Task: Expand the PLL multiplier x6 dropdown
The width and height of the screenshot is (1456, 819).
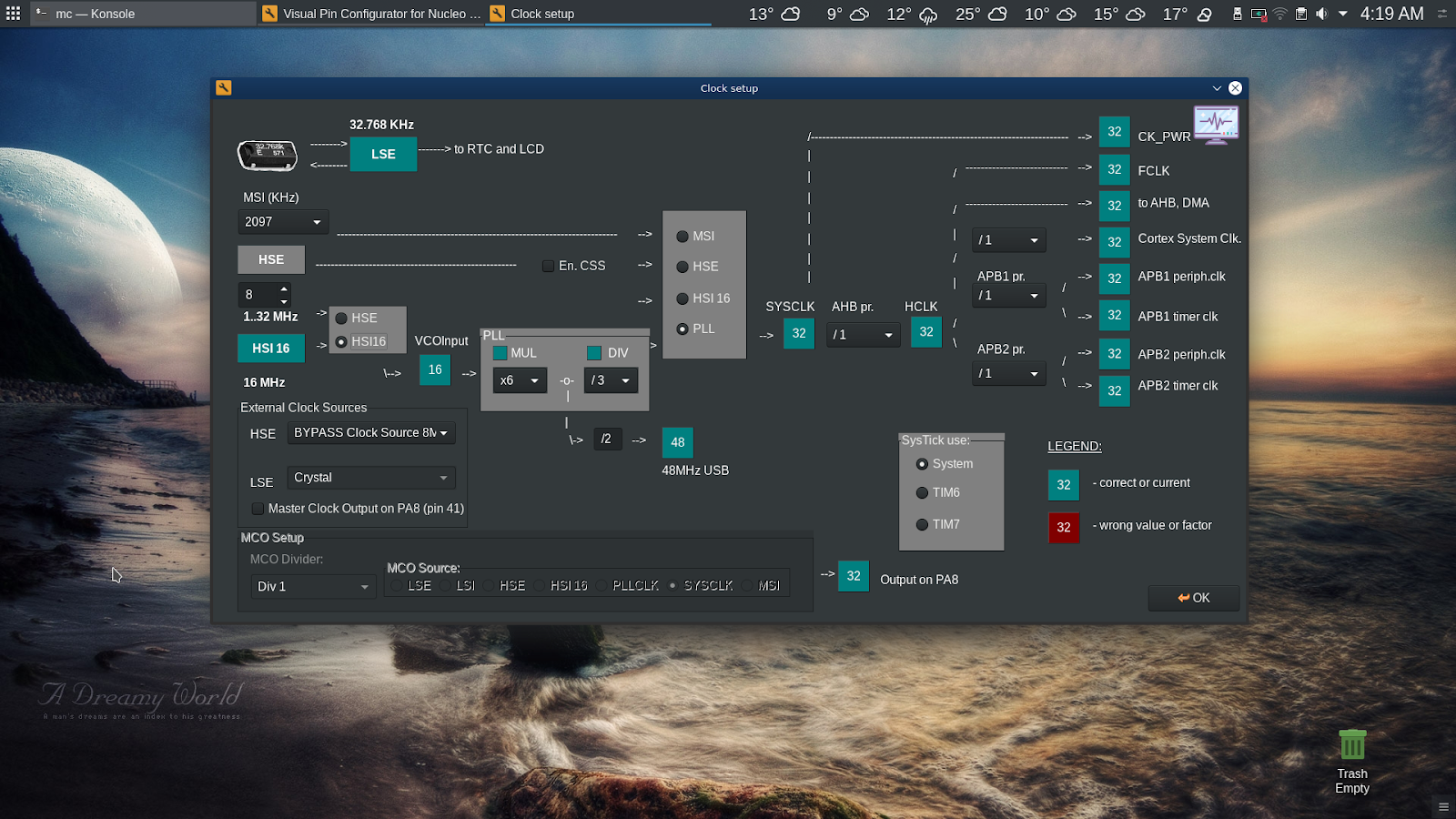Action: coord(520,380)
